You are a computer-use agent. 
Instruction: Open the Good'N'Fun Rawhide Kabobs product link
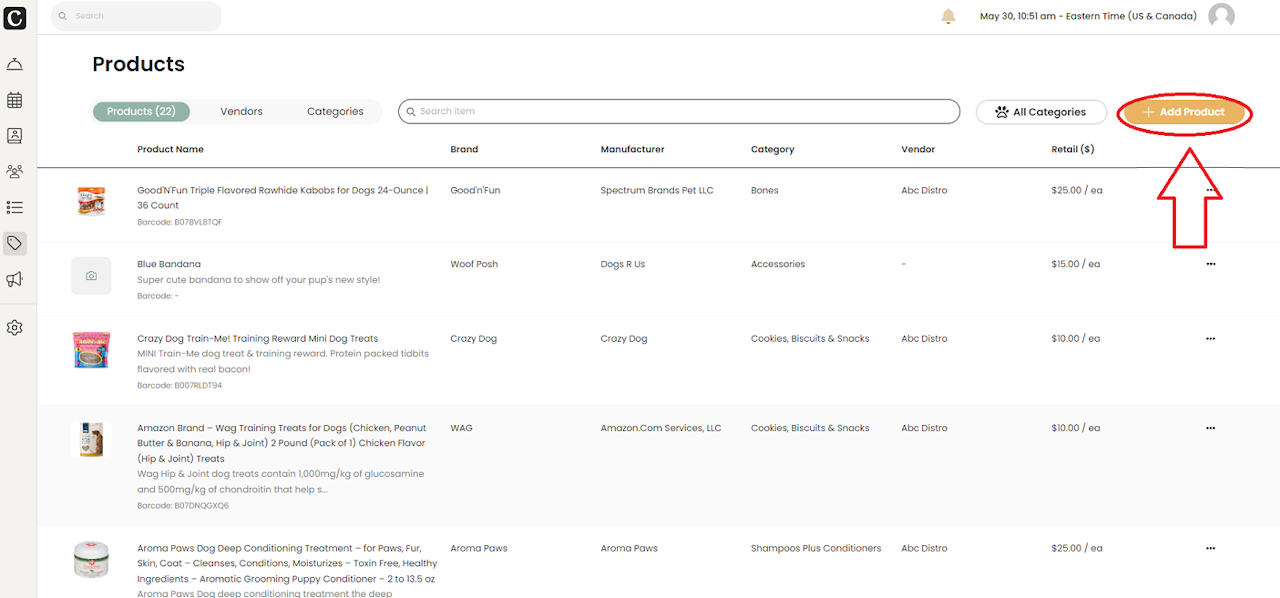282,190
